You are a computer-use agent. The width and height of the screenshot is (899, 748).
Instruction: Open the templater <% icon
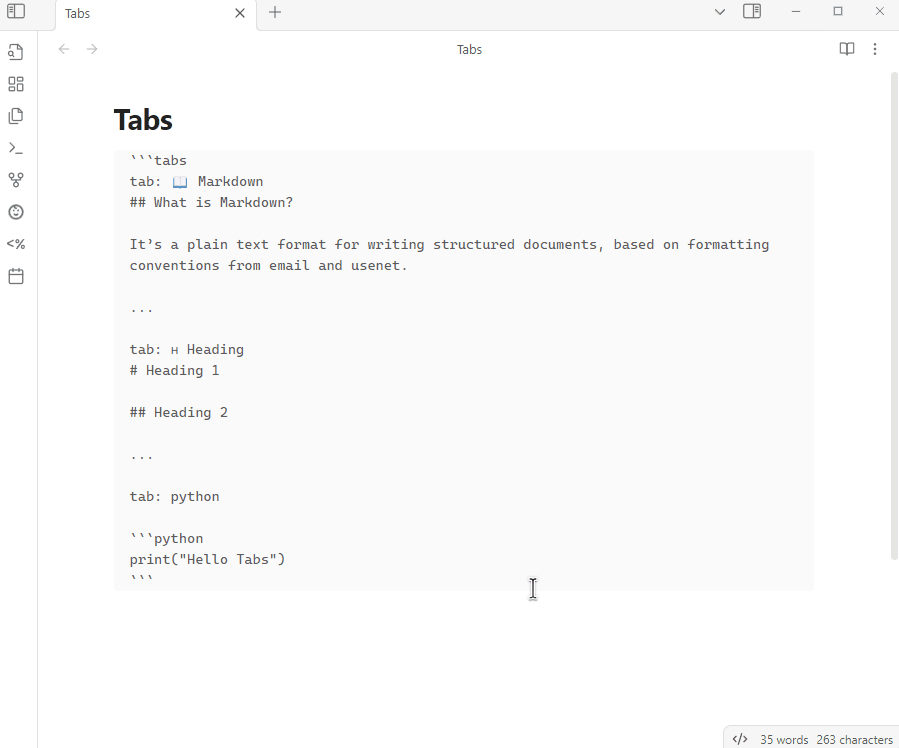click(16, 244)
